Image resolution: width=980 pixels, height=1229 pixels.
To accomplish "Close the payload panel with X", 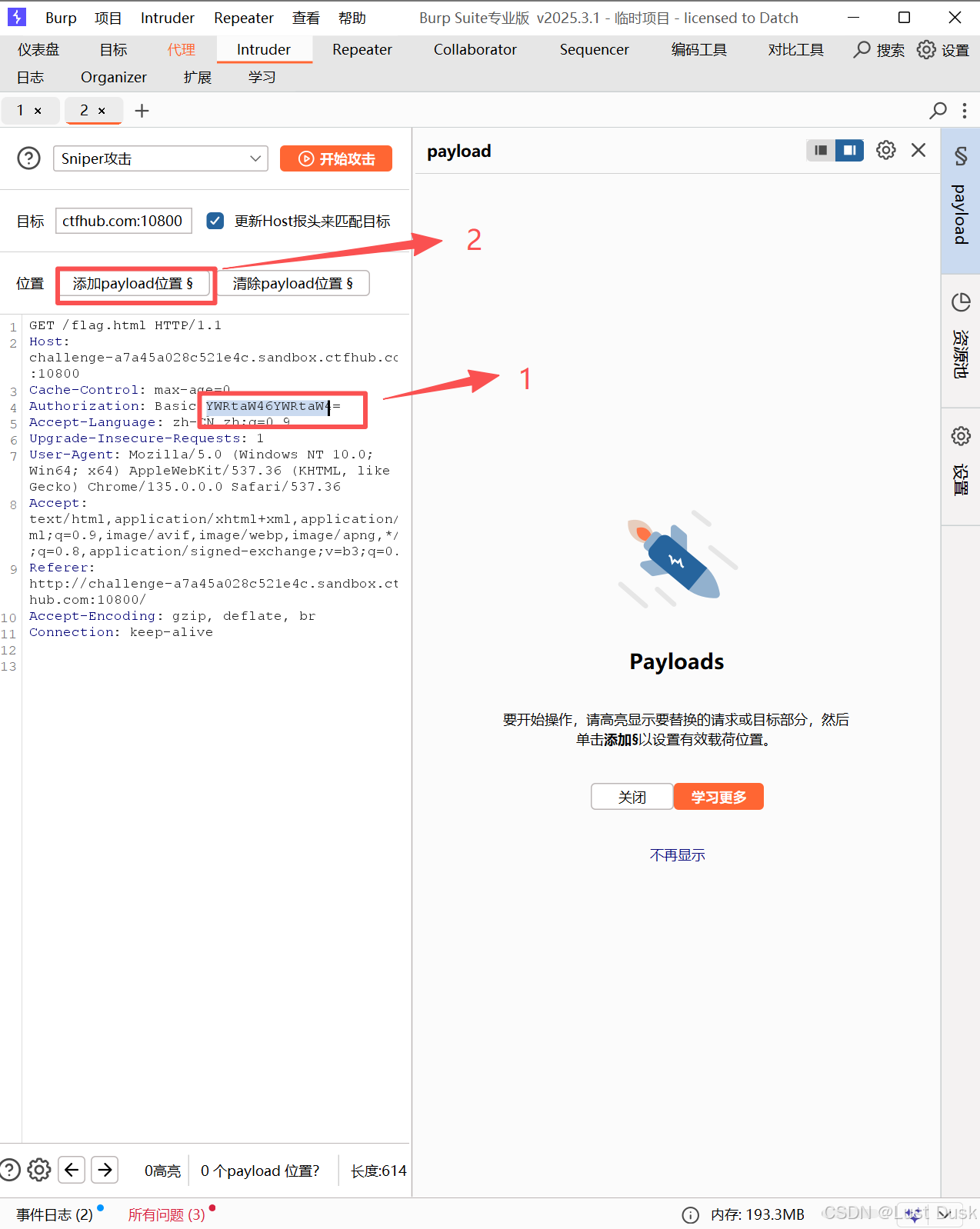I will click(x=918, y=150).
